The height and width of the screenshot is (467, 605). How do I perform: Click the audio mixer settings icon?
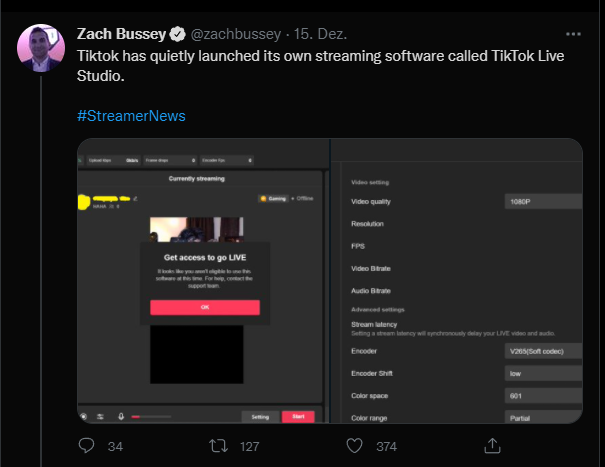[x=102, y=416]
